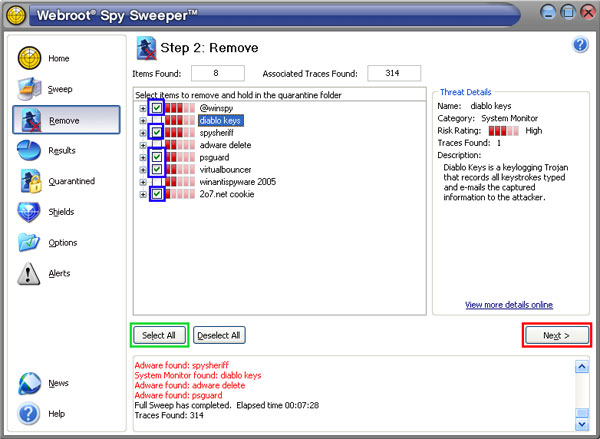Viewport: 600px width, 439px height.
Task: Click the Sweep computer icon
Action: [x=29, y=89]
